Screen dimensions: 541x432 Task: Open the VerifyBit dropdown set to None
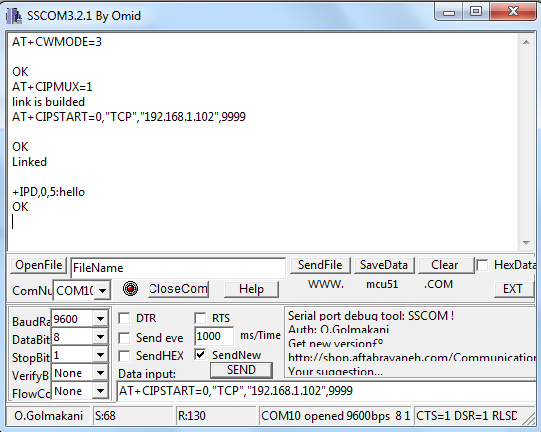(100, 373)
